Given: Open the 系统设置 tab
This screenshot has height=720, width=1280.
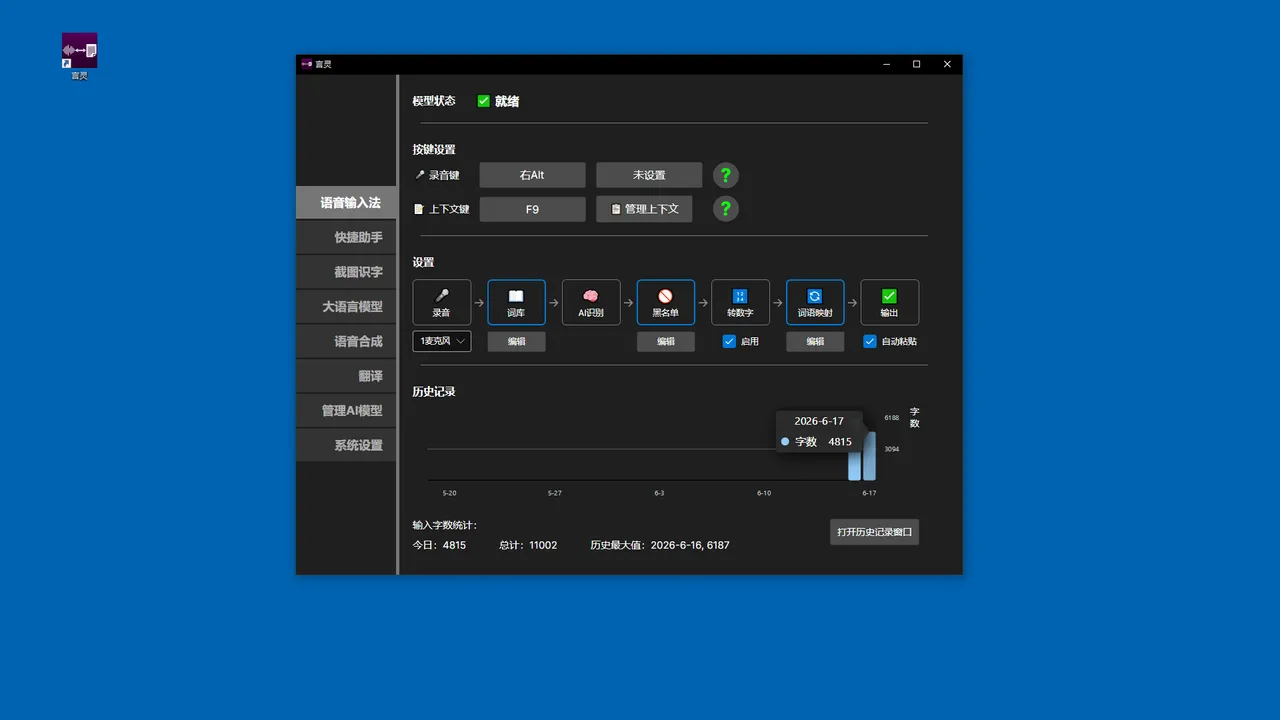Looking at the screenshot, I should click(346, 445).
